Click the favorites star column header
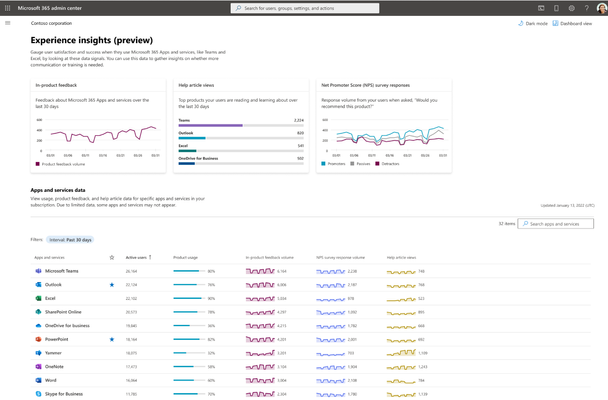608x400 pixels. coord(112,257)
